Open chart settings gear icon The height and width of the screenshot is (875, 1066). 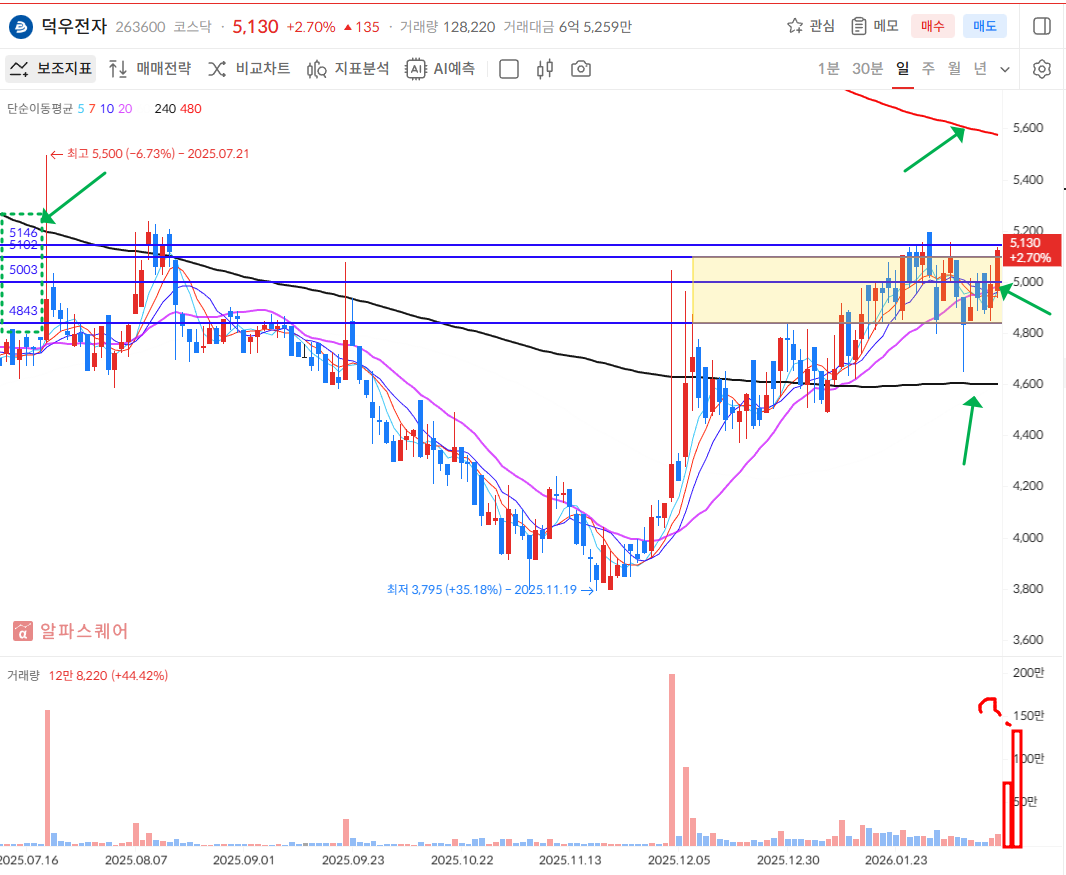click(1042, 69)
